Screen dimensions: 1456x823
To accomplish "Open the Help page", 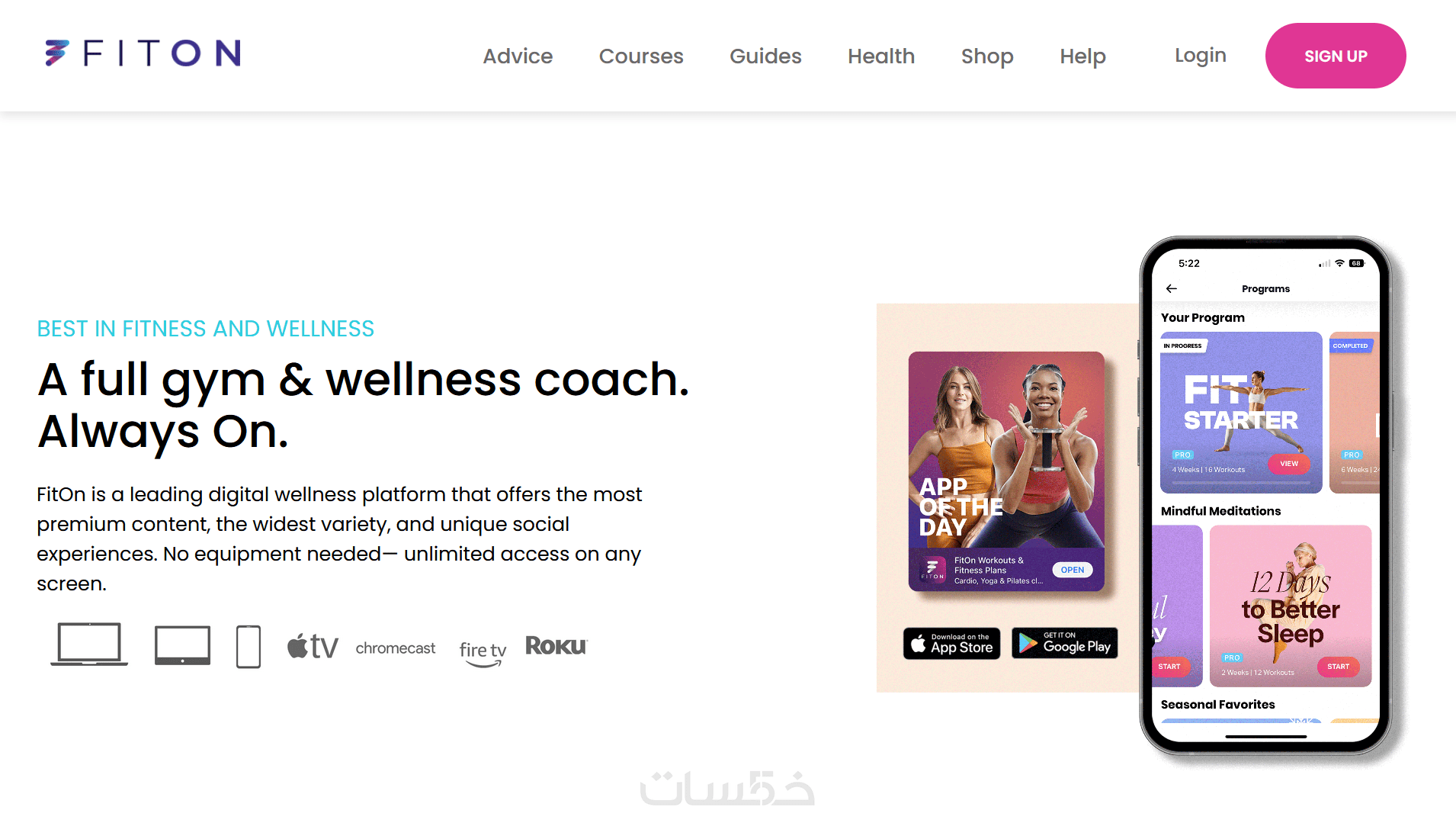I will click(x=1082, y=56).
